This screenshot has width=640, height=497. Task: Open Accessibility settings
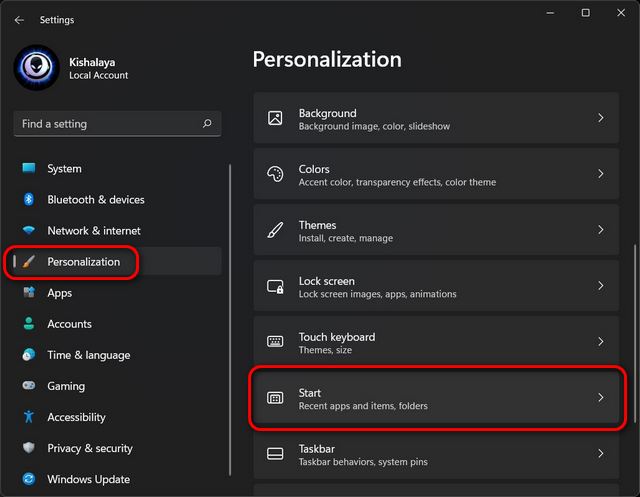coord(118,417)
